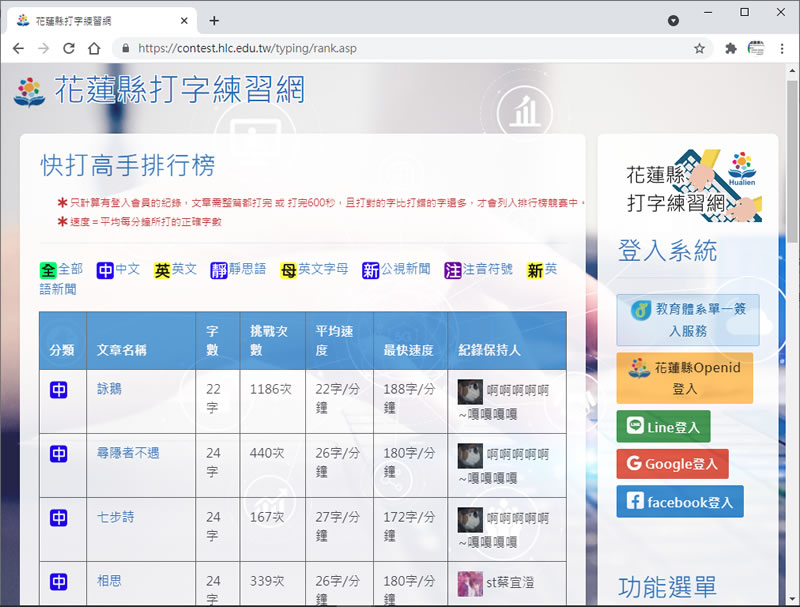Image resolution: width=800 pixels, height=607 pixels.
Task: Click the browser back arrow
Action: pos(18,48)
